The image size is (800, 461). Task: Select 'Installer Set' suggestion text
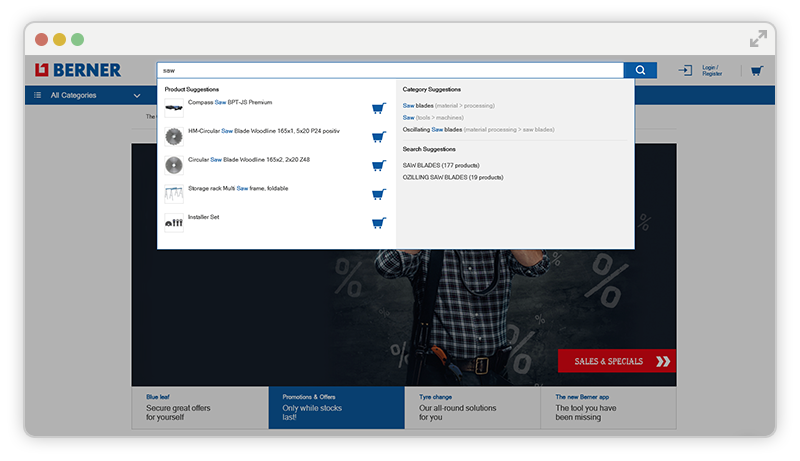tap(203, 217)
